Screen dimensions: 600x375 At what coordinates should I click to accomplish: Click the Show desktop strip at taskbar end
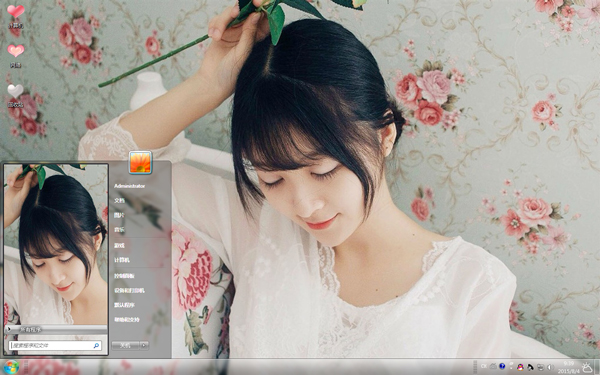[x=597, y=367]
